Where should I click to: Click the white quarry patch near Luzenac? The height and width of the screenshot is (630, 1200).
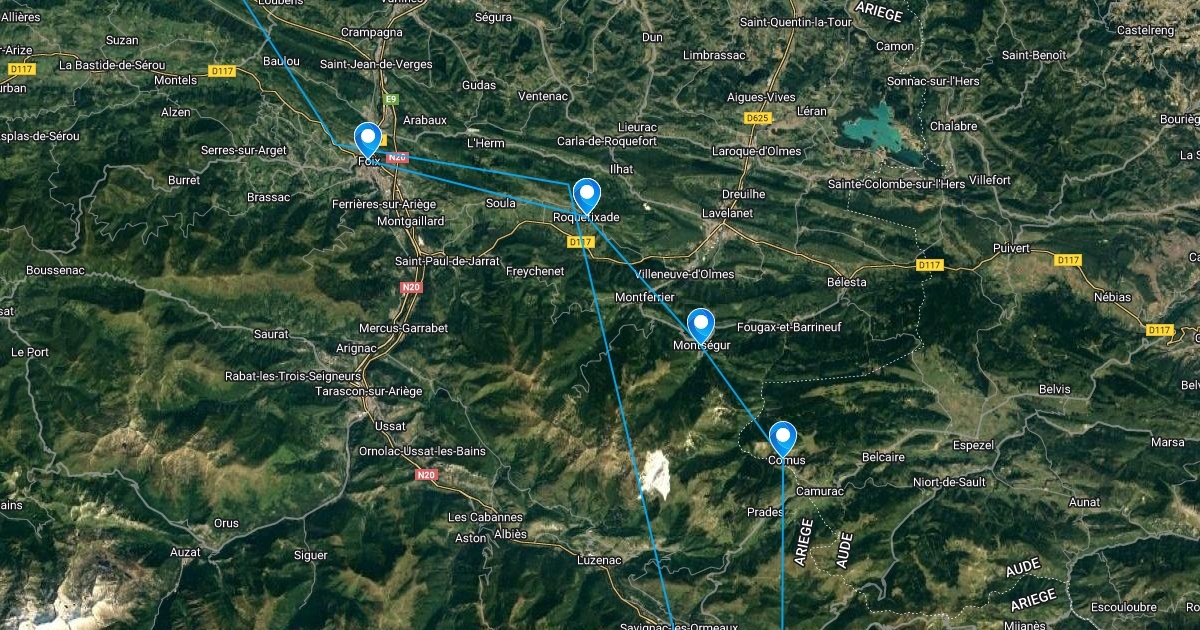point(655,474)
